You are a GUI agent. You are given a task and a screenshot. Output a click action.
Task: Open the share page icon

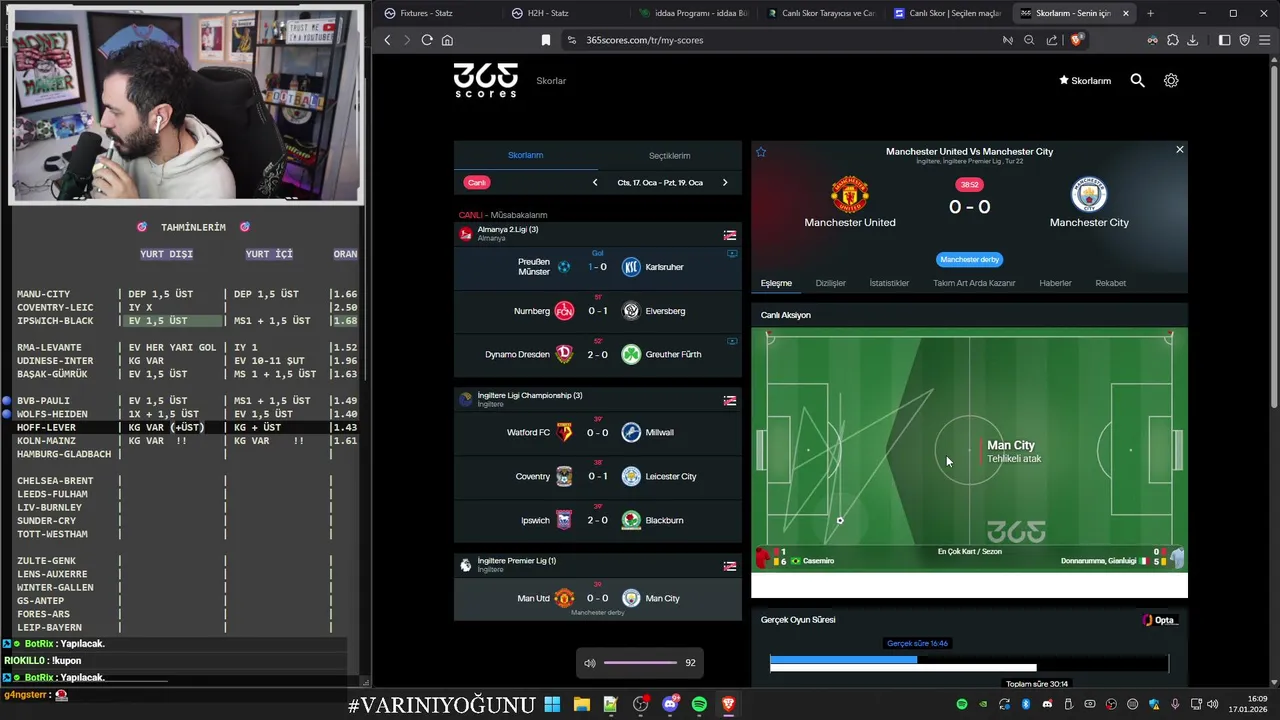pos(1052,40)
